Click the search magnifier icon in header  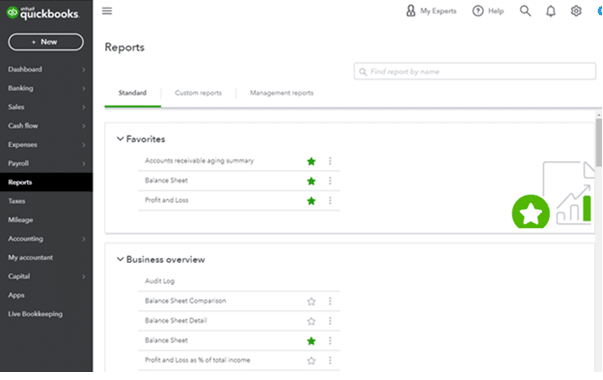(x=525, y=11)
